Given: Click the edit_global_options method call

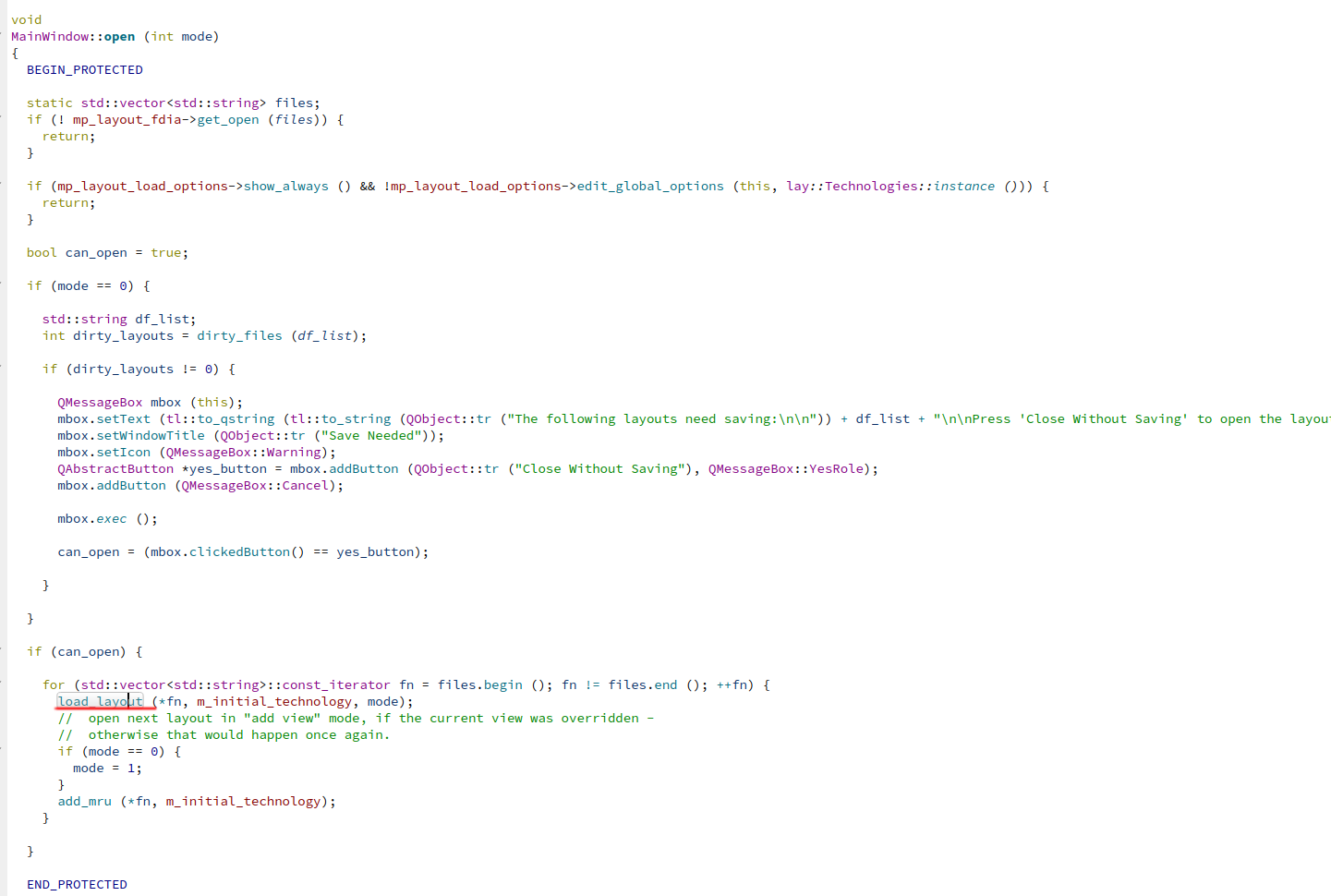Looking at the screenshot, I should click(x=650, y=186).
